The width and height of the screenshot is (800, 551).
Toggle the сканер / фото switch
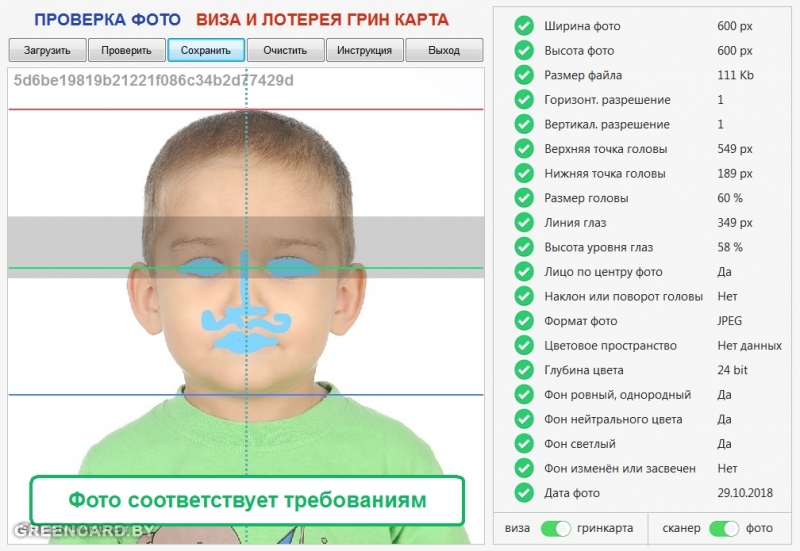(x=723, y=529)
